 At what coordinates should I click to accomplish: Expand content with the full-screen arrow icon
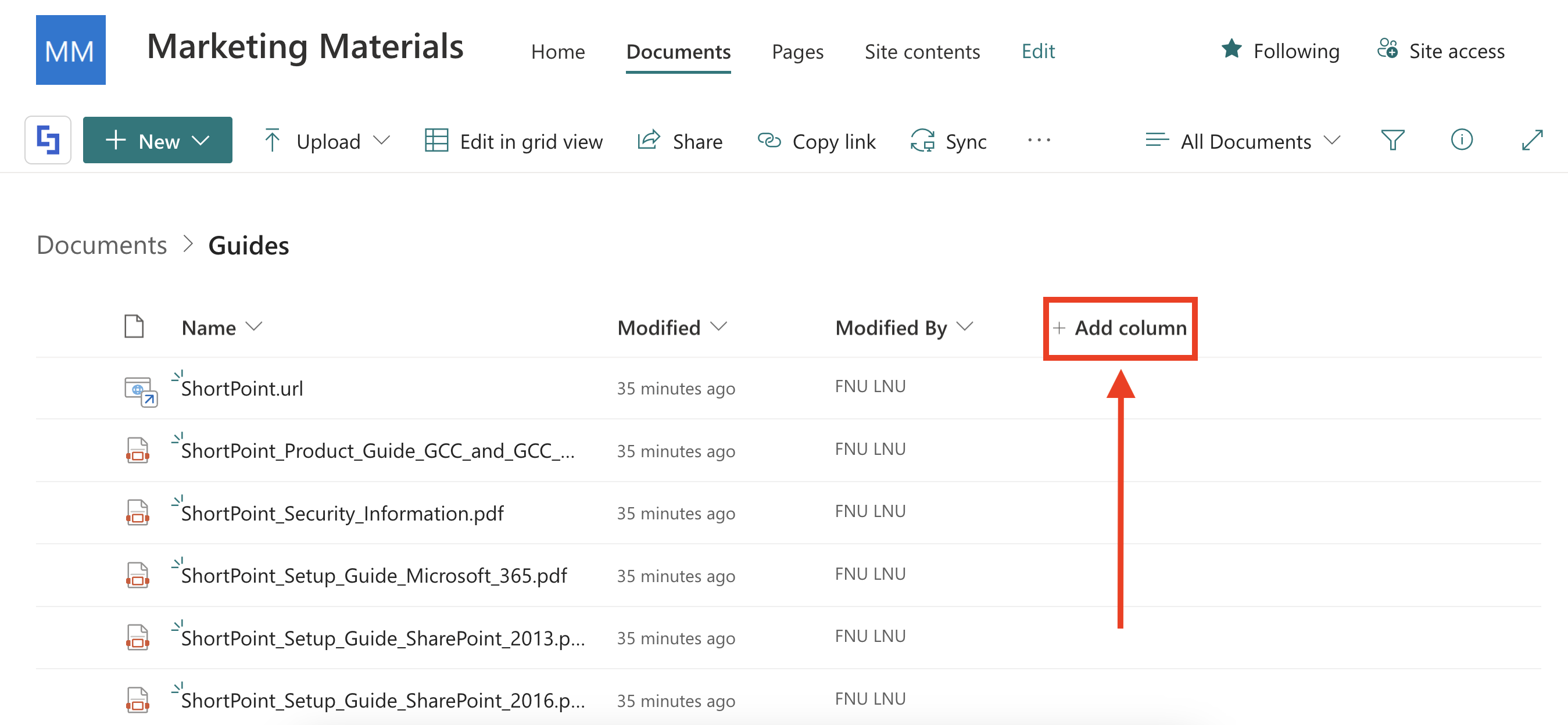[x=1531, y=141]
